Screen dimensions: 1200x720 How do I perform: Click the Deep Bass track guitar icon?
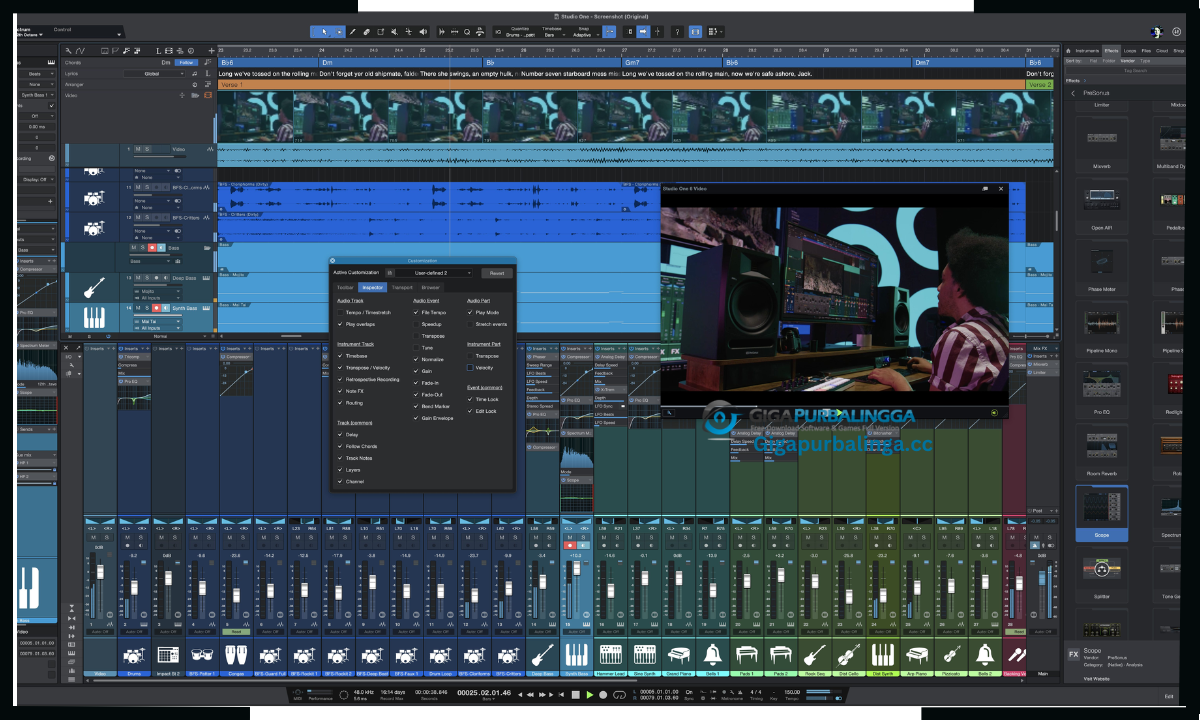93,287
